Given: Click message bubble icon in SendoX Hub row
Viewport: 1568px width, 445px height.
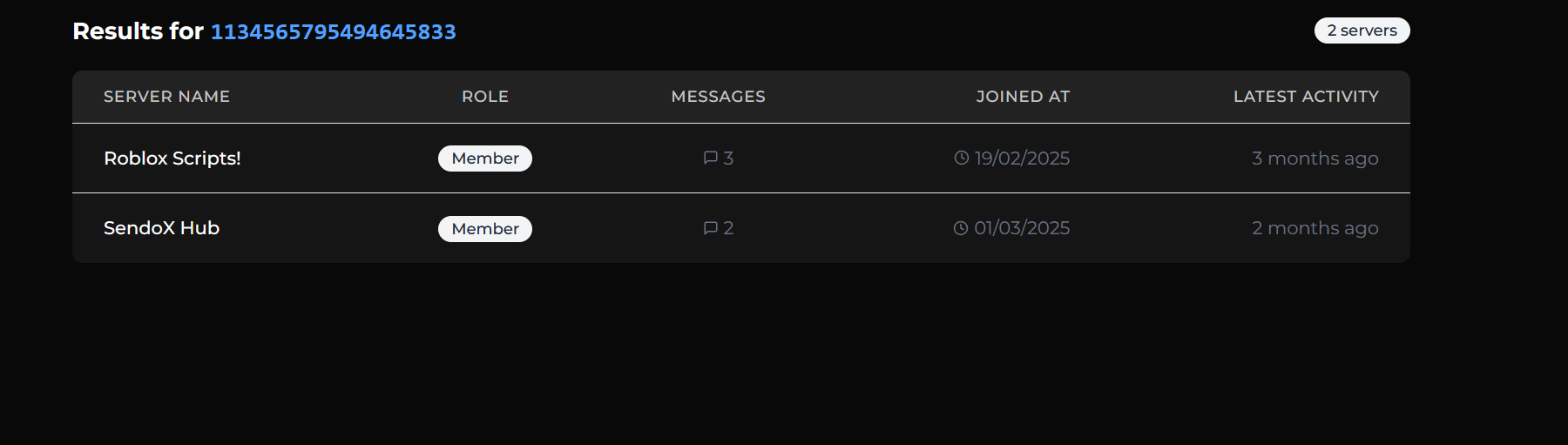Looking at the screenshot, I should coord(711,228).
